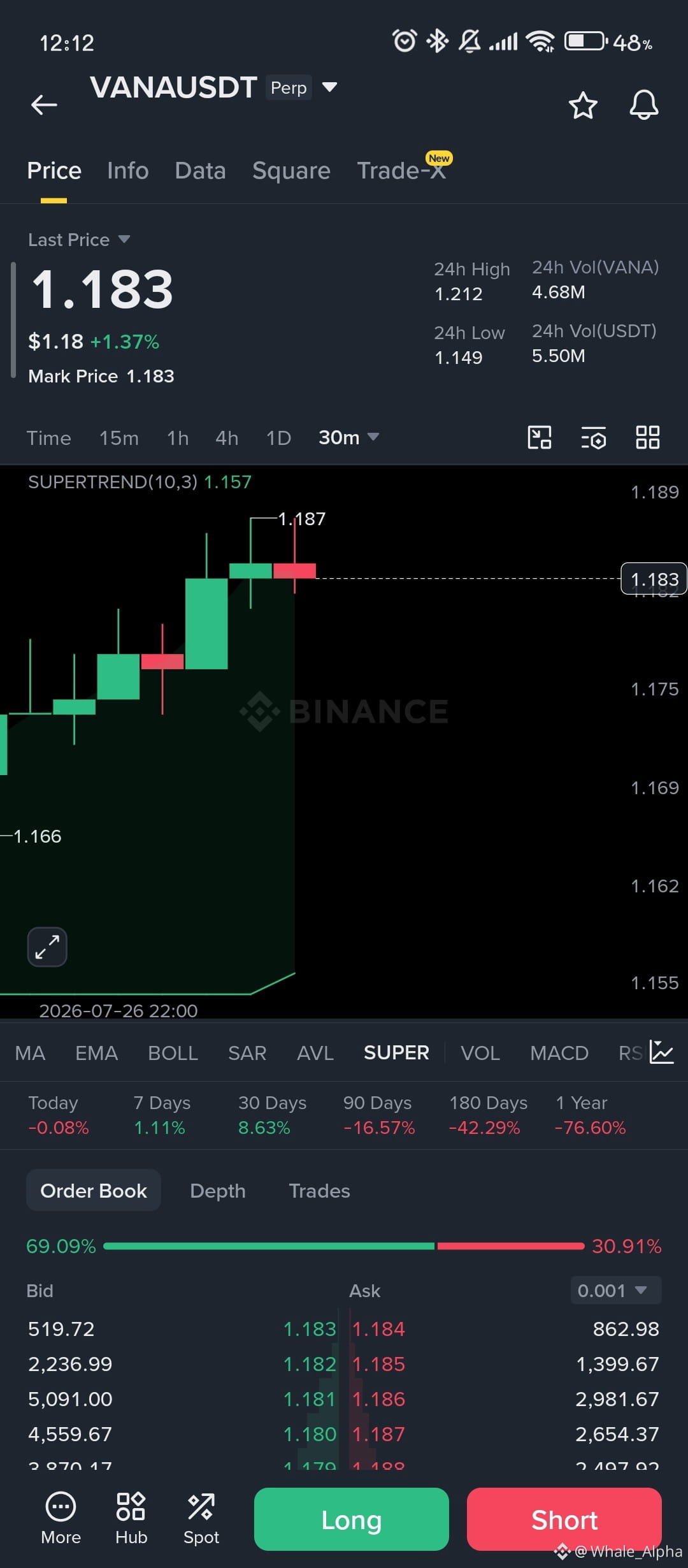Toggle MA indicator
This screenshot has height=1568, width=688.
pyautogui.click(x=30, y=1053)
